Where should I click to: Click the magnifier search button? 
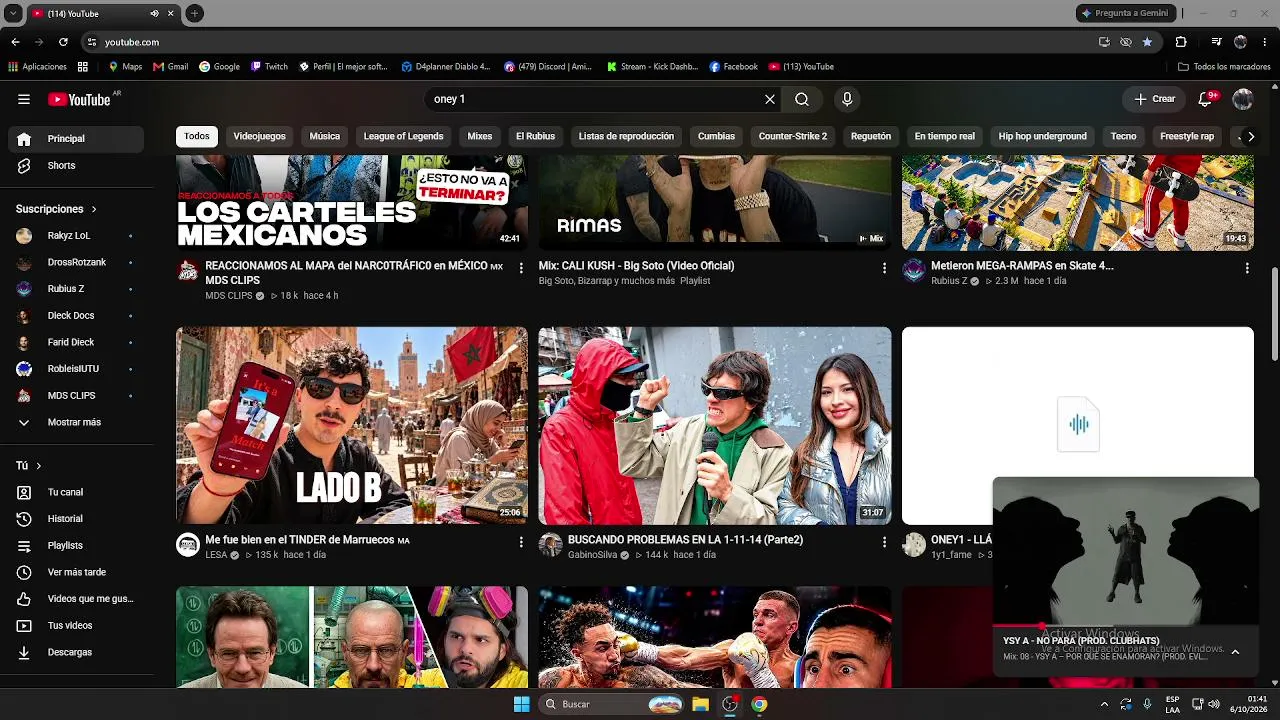click(x=802, y=99)
